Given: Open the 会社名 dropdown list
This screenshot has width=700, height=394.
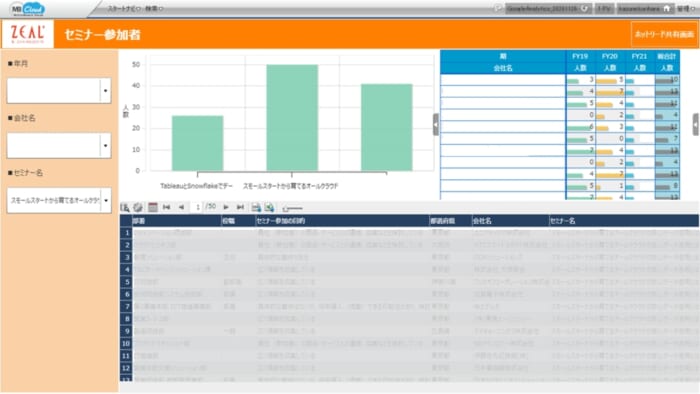Looking at the screenshot, I should [x=105, y=145].
